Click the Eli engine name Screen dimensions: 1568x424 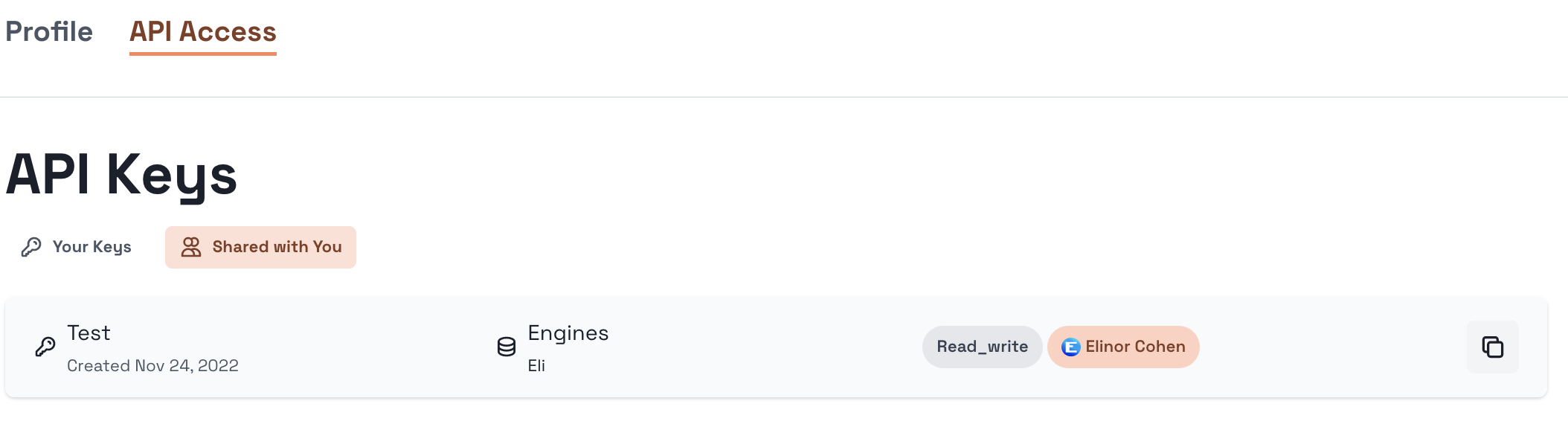coord(536,366)
